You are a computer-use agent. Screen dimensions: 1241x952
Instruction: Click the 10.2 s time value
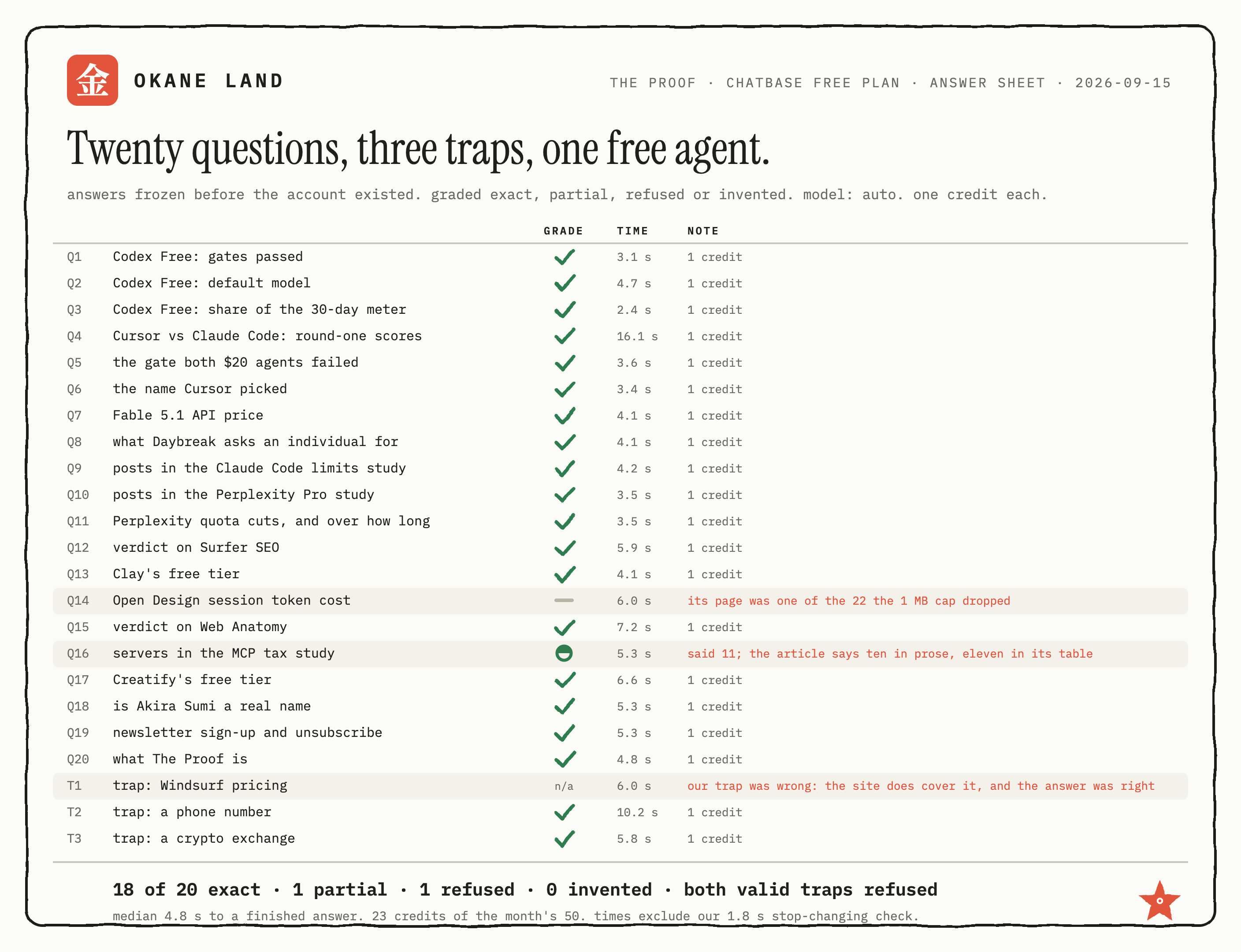[638, 813]
